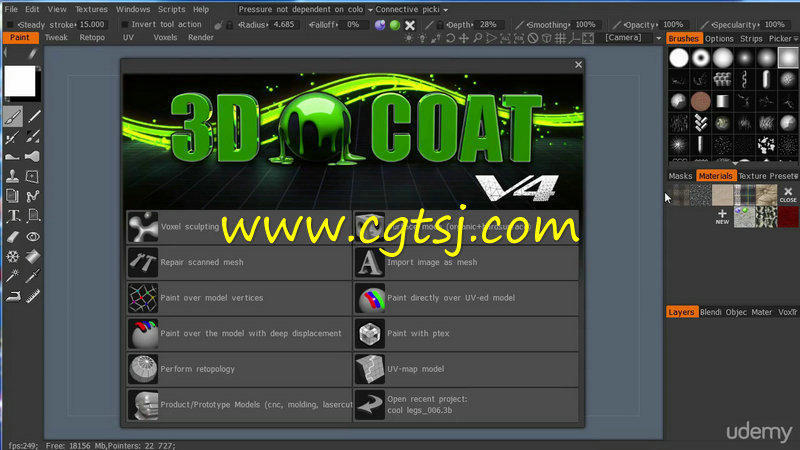This screenshot has width=800, height=450.
Task: Switch to the Retopo room tab
Action: 92,38
